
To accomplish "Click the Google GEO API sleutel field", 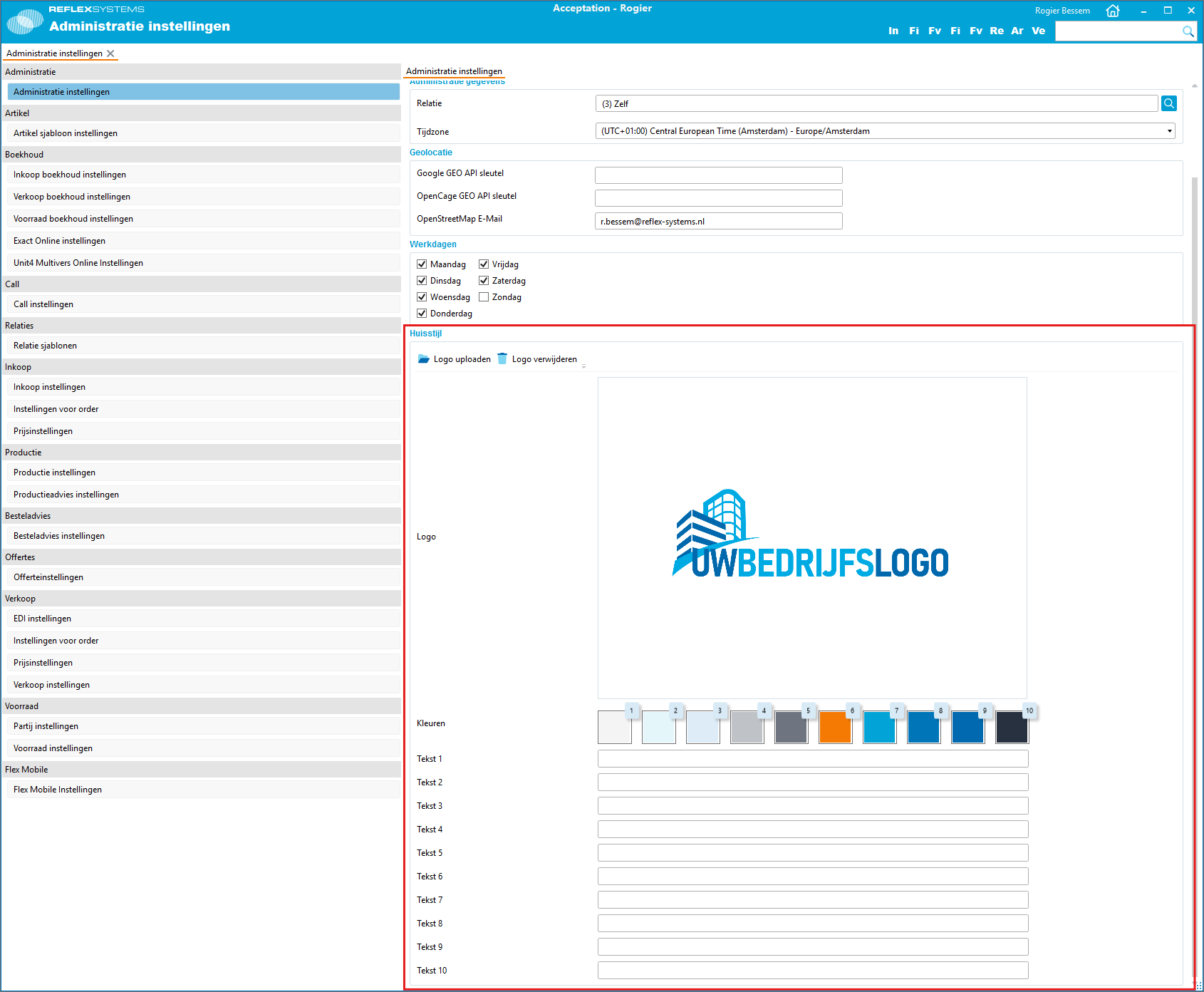I will pos(718,175).
